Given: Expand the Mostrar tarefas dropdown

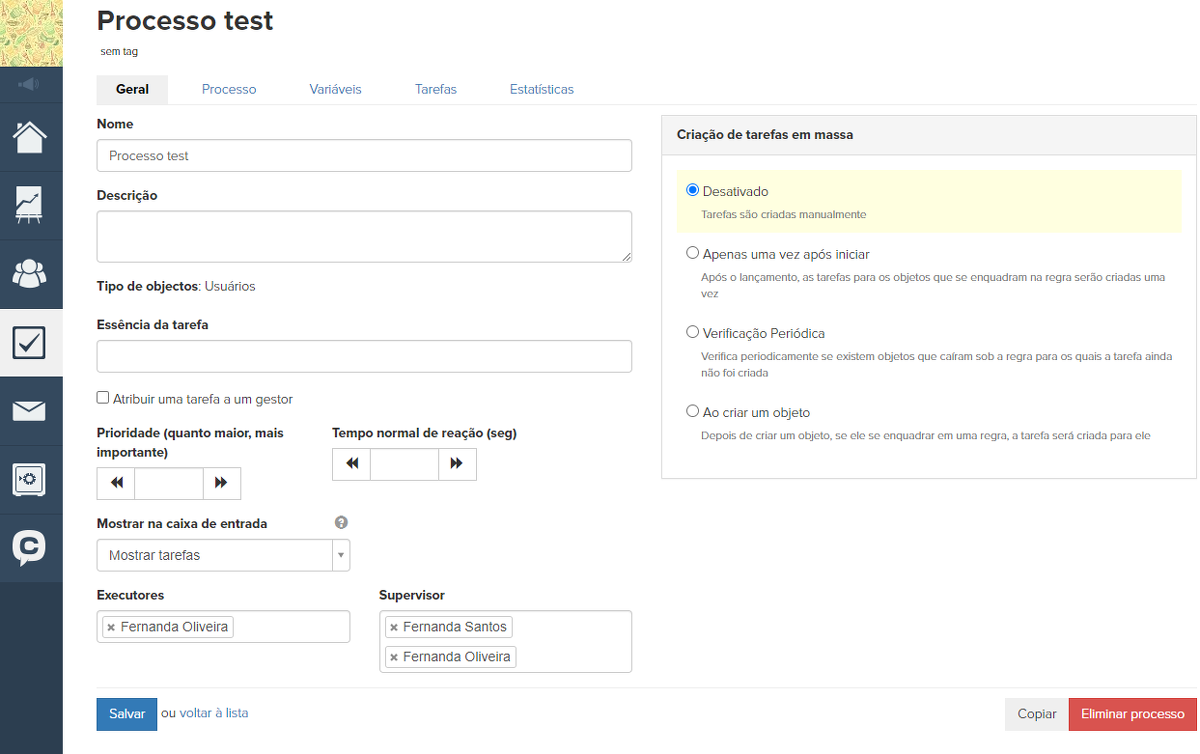Looking at the screenshot, I should point(223,555).
